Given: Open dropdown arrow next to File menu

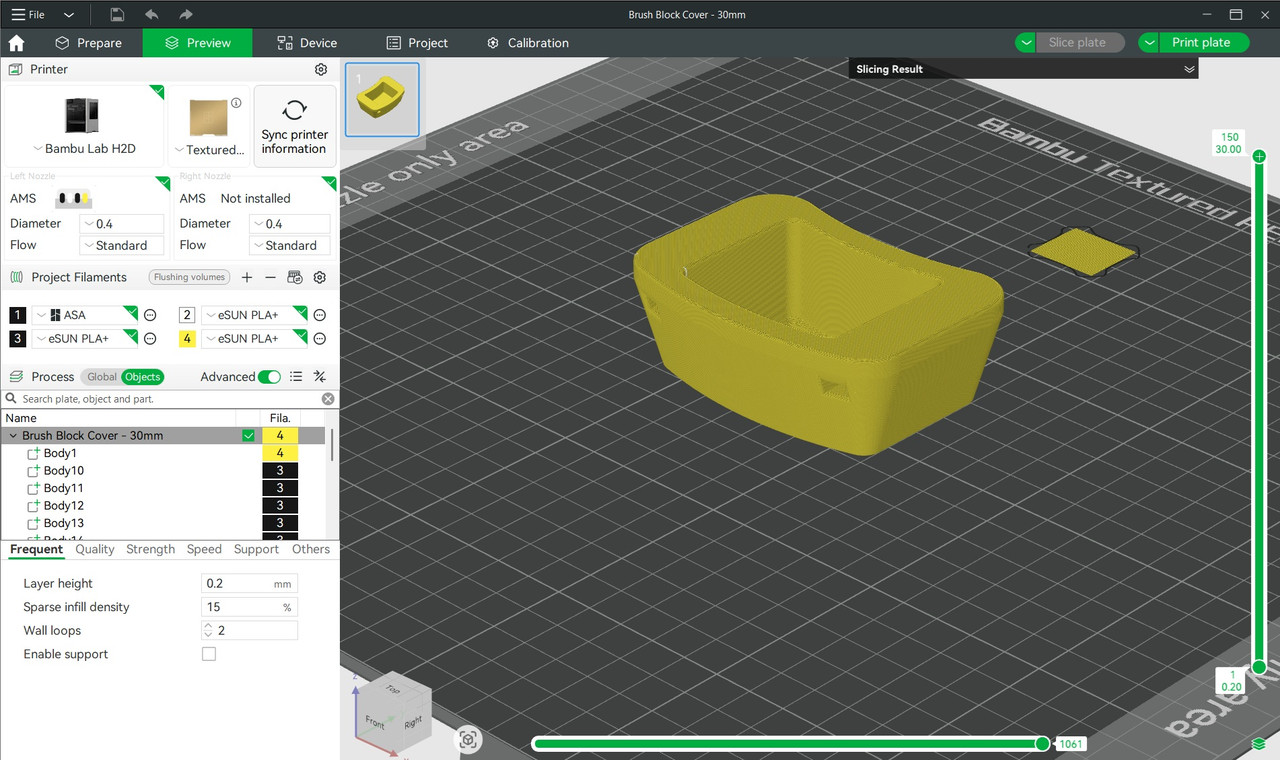Looking at the screenshot, I should click(68, 15).
